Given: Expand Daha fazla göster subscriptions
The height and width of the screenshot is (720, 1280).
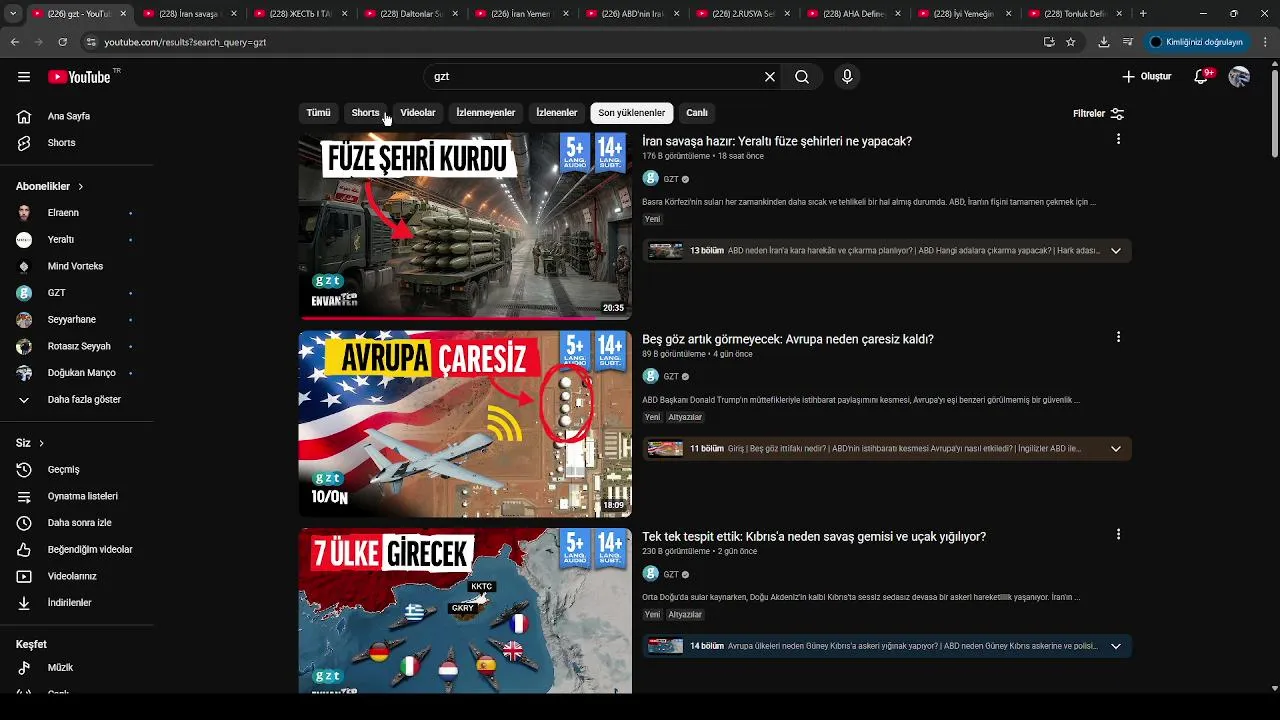Looking at the screenshot, I should click(76, 399).
